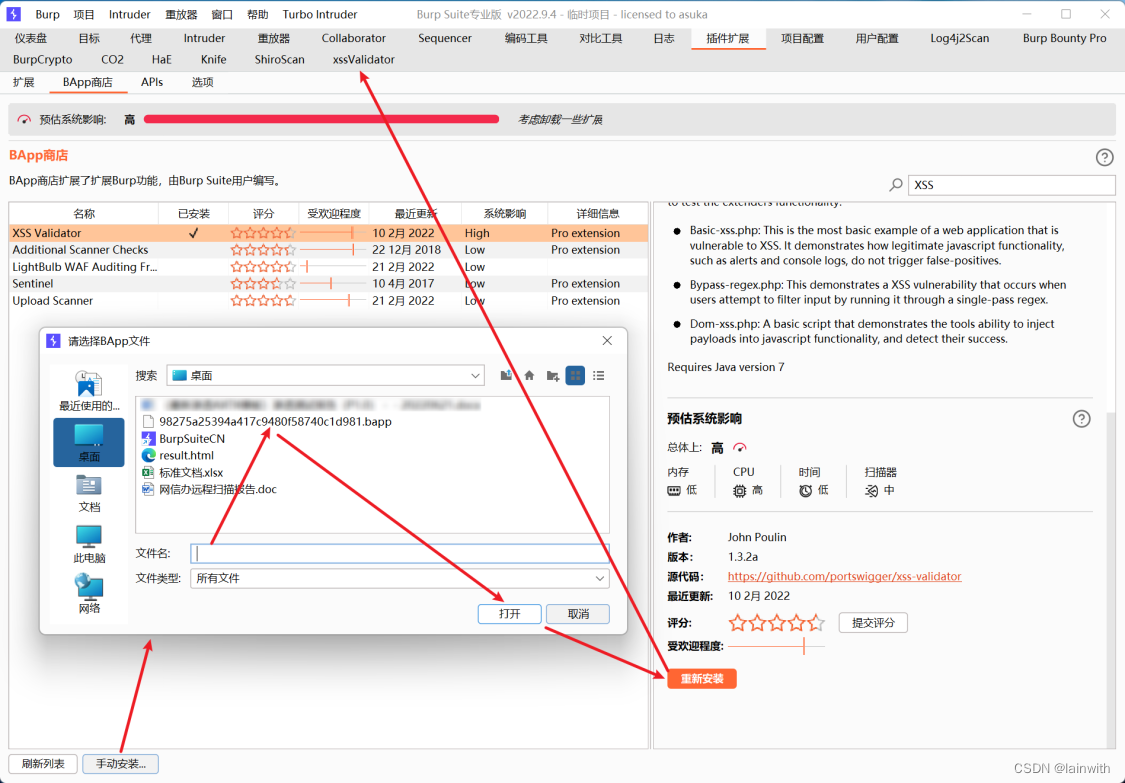Click the 标准文档.xlsx Excel file icon

149,472
